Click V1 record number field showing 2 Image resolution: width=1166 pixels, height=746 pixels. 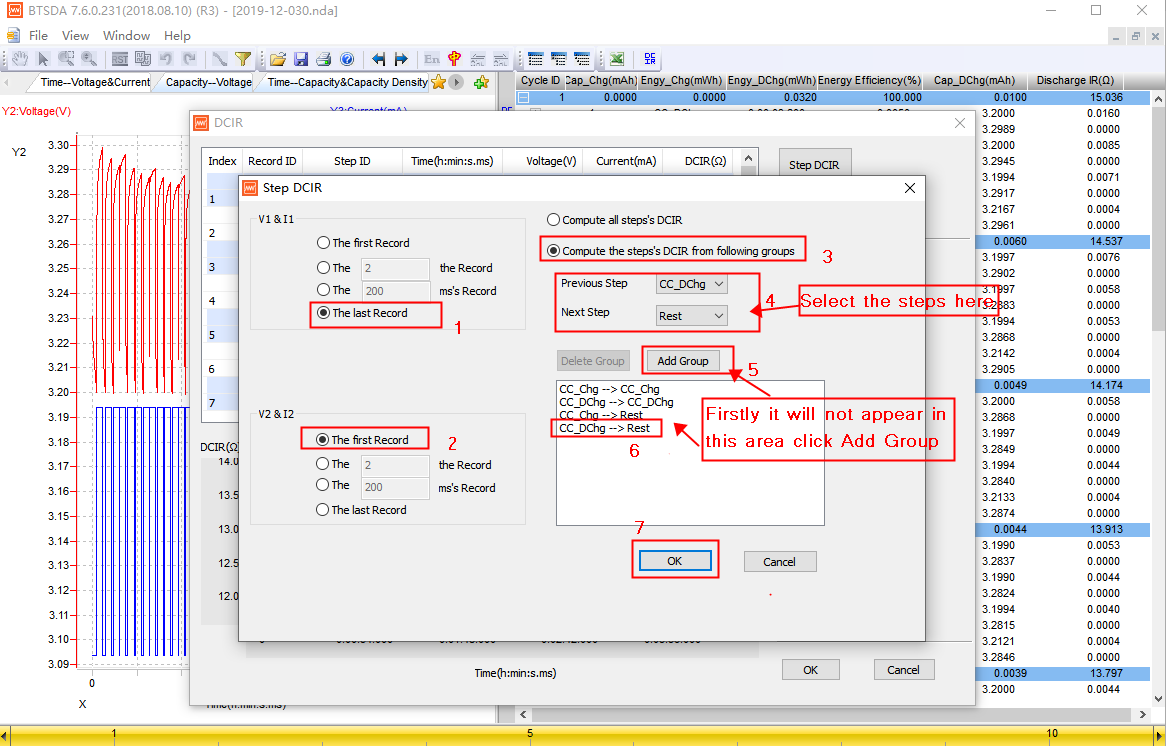[395, 269]
